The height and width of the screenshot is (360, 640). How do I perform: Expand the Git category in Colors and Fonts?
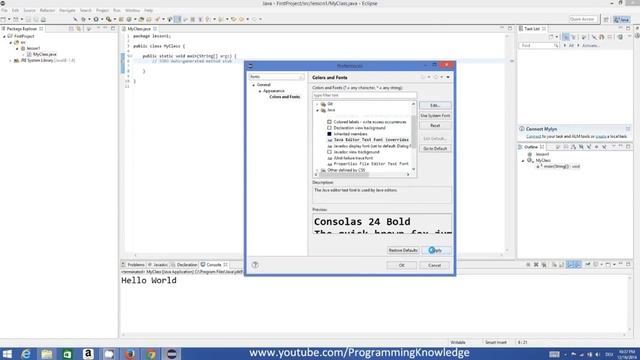[x=317, y=104]
